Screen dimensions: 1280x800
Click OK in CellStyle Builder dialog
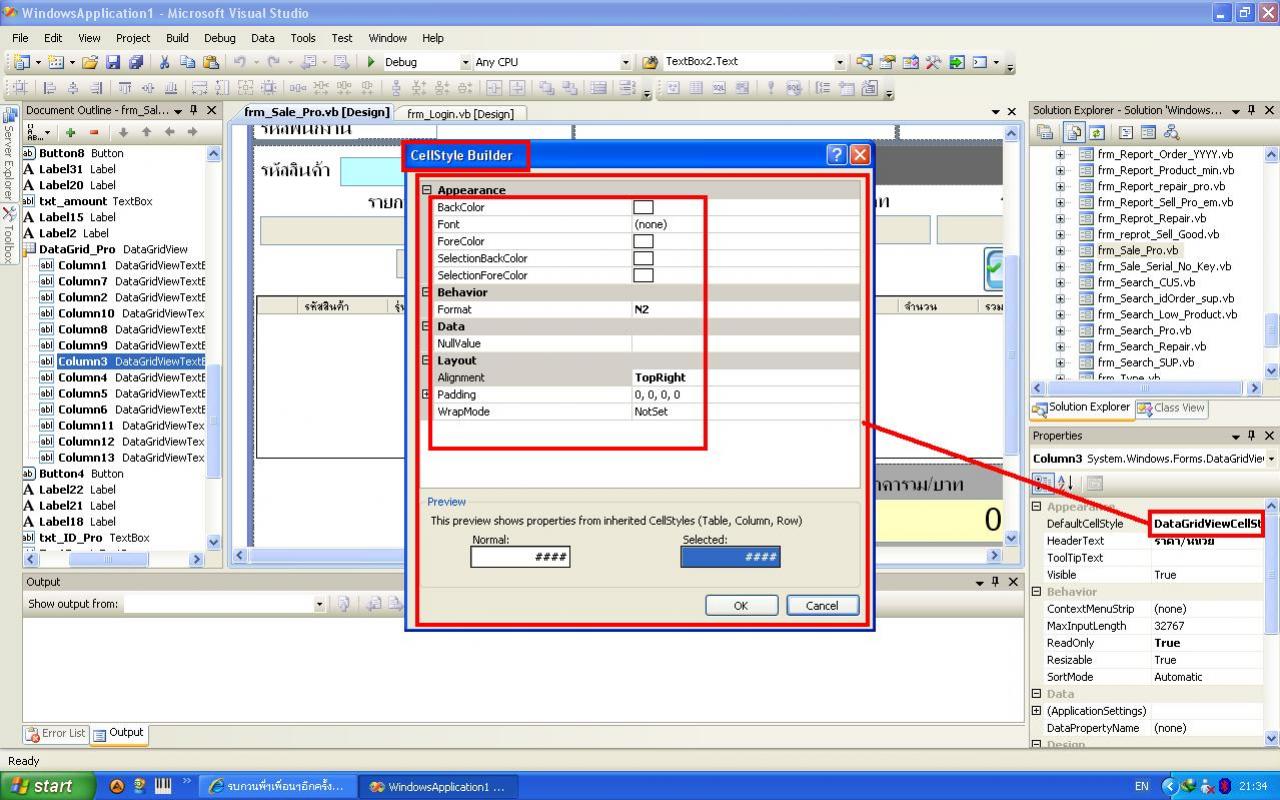point(741,605)
